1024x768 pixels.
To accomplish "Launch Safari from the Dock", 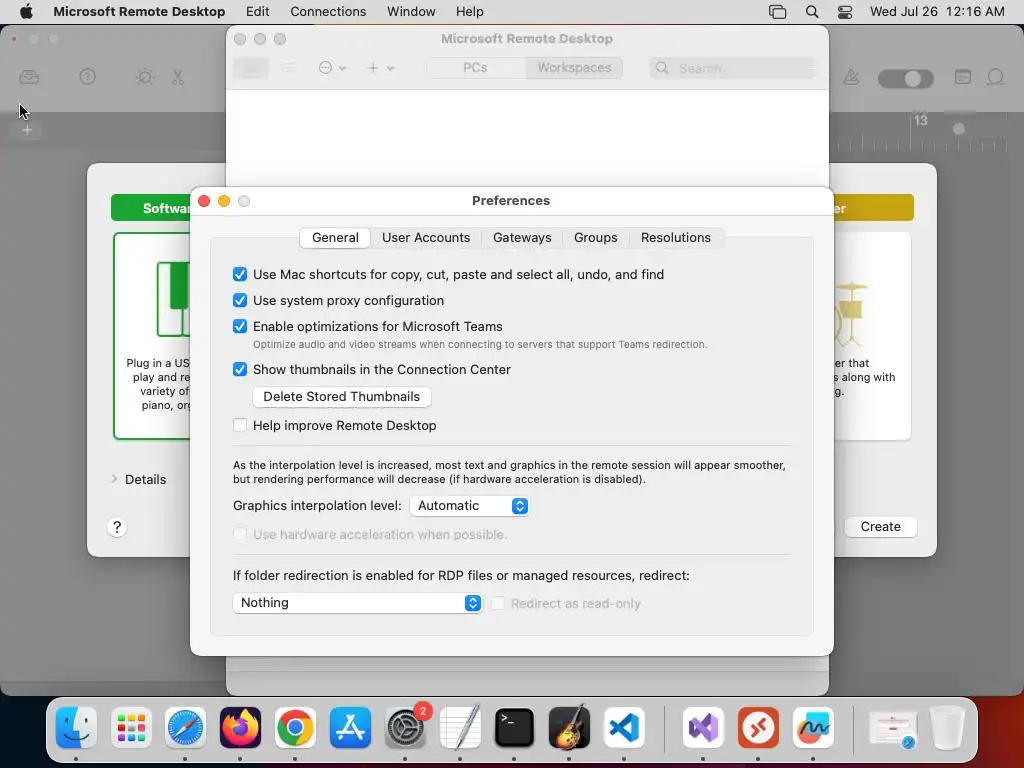I will pos(185,728).
